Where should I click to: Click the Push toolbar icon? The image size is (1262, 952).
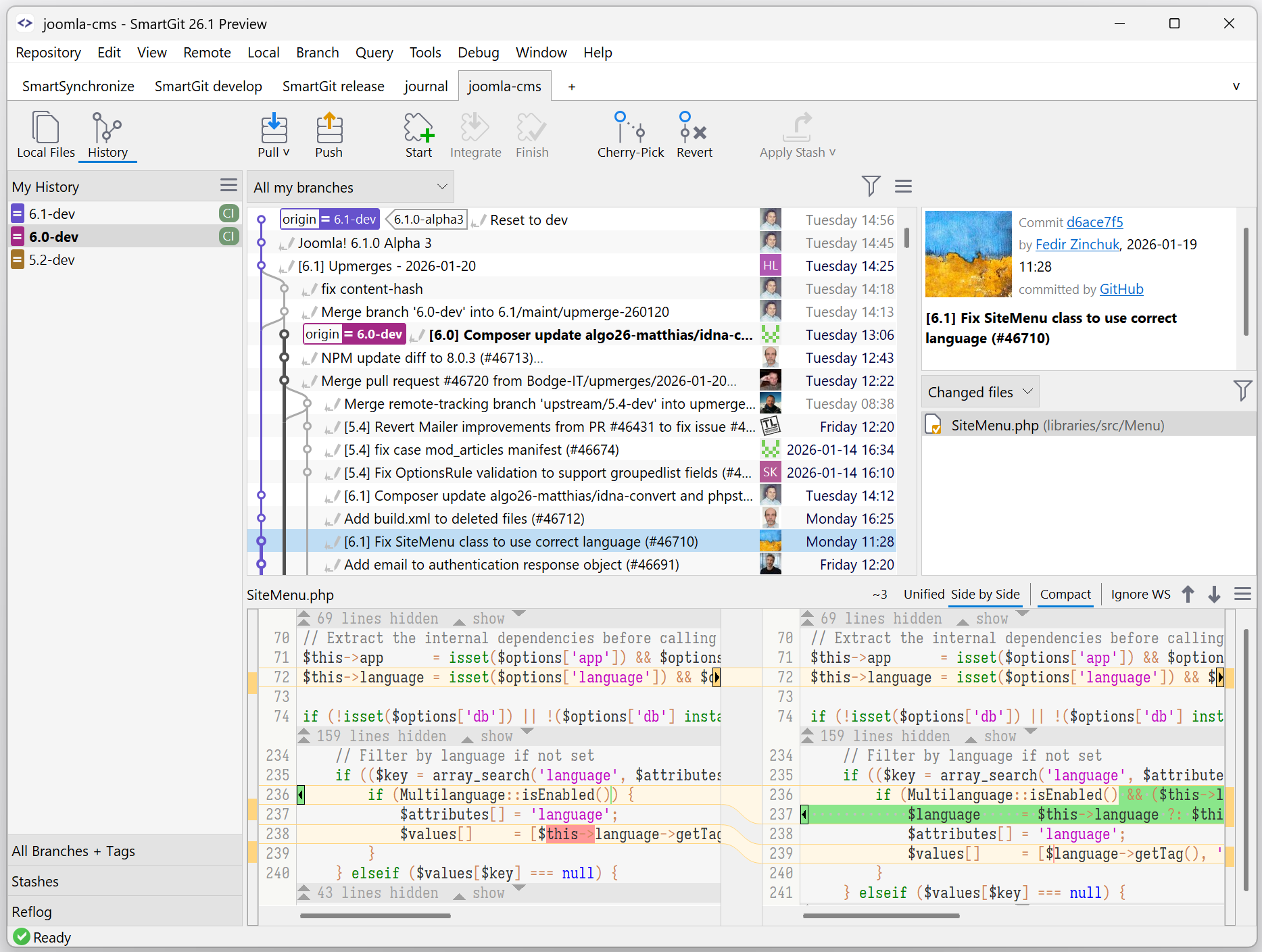(x=329, y=128)
